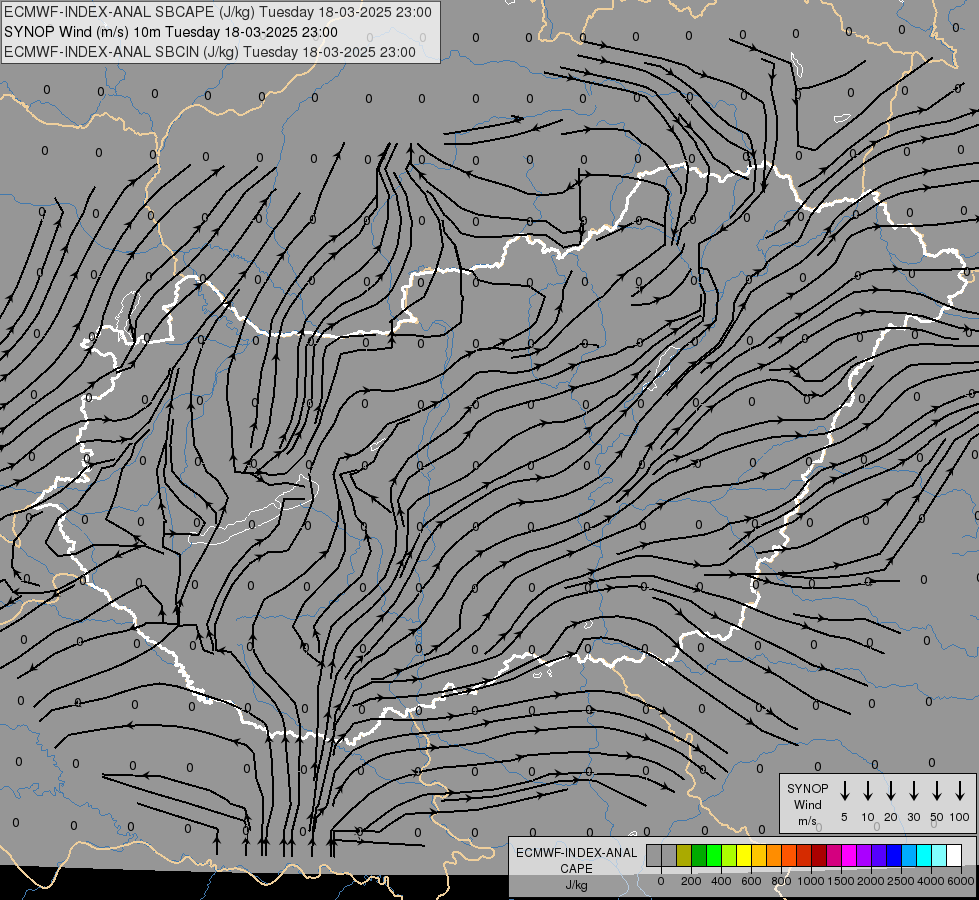
Task: Click the 5 m/s wind arrow symbol
Action: click(844, 790)
